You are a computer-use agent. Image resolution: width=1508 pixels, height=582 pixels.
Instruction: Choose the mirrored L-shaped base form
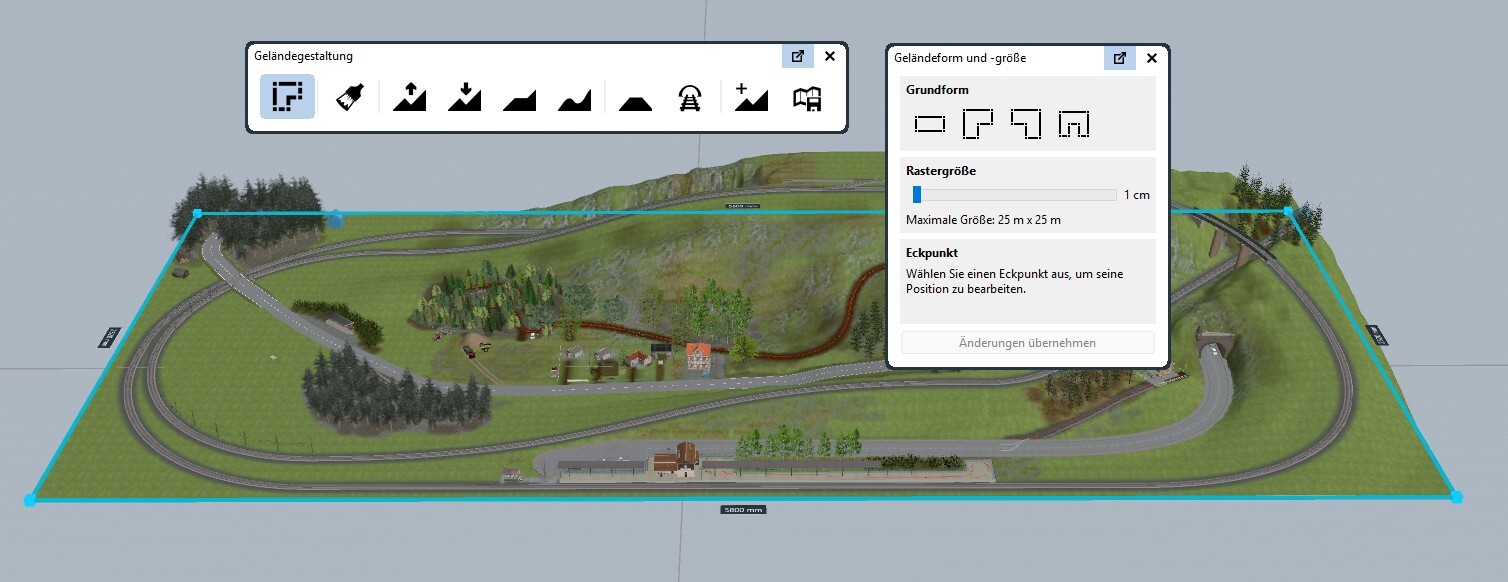click(x=1026, y=124)
